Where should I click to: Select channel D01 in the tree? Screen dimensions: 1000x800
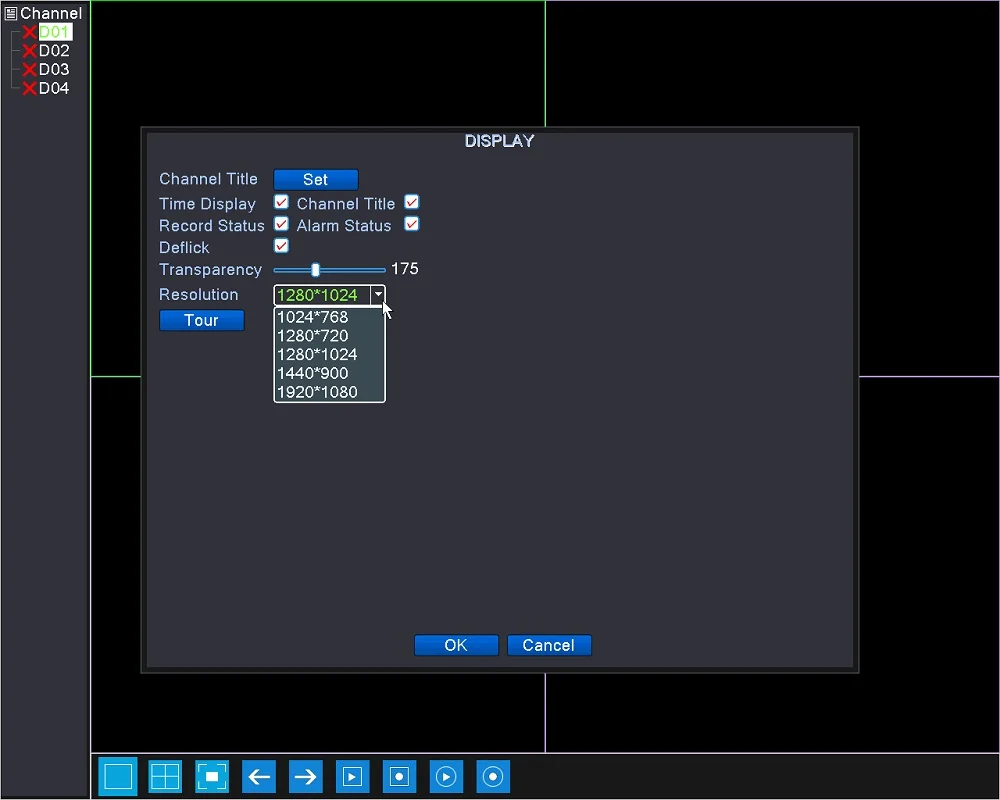[54, 32]
